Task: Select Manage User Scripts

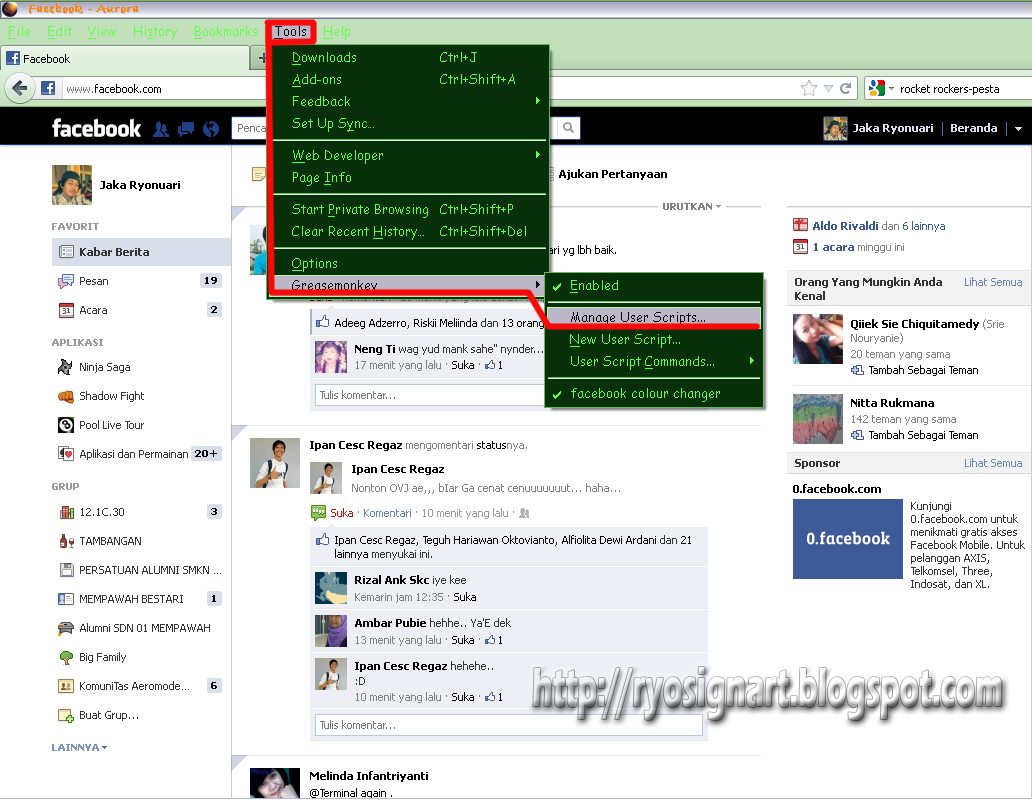Action: [x=654, y=317]
